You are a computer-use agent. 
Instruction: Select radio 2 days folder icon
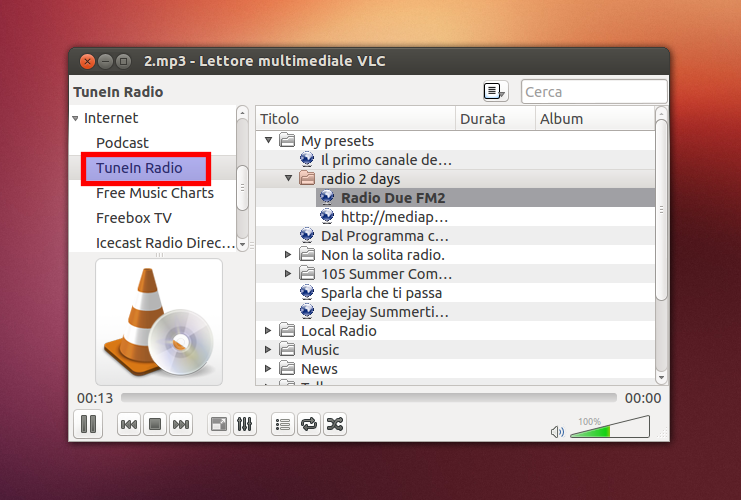click(307, 178)
